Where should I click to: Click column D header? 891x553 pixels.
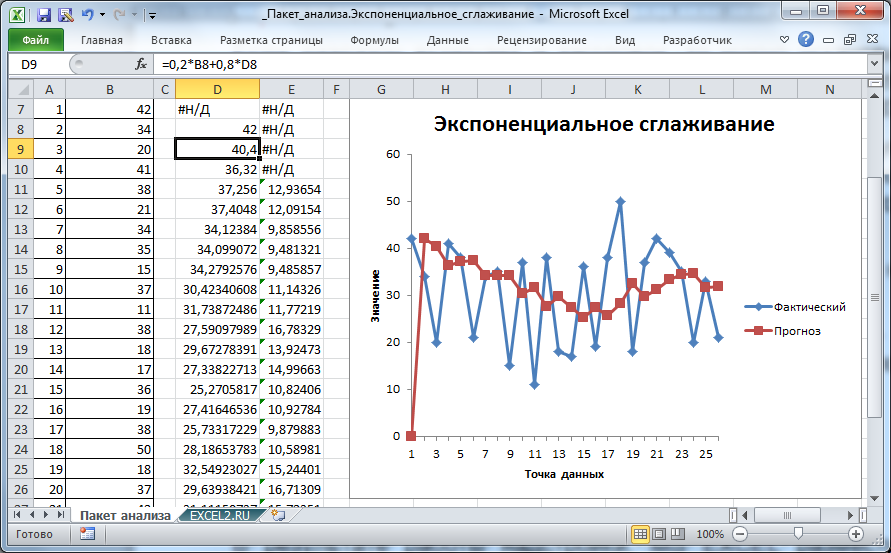point(216,90)
